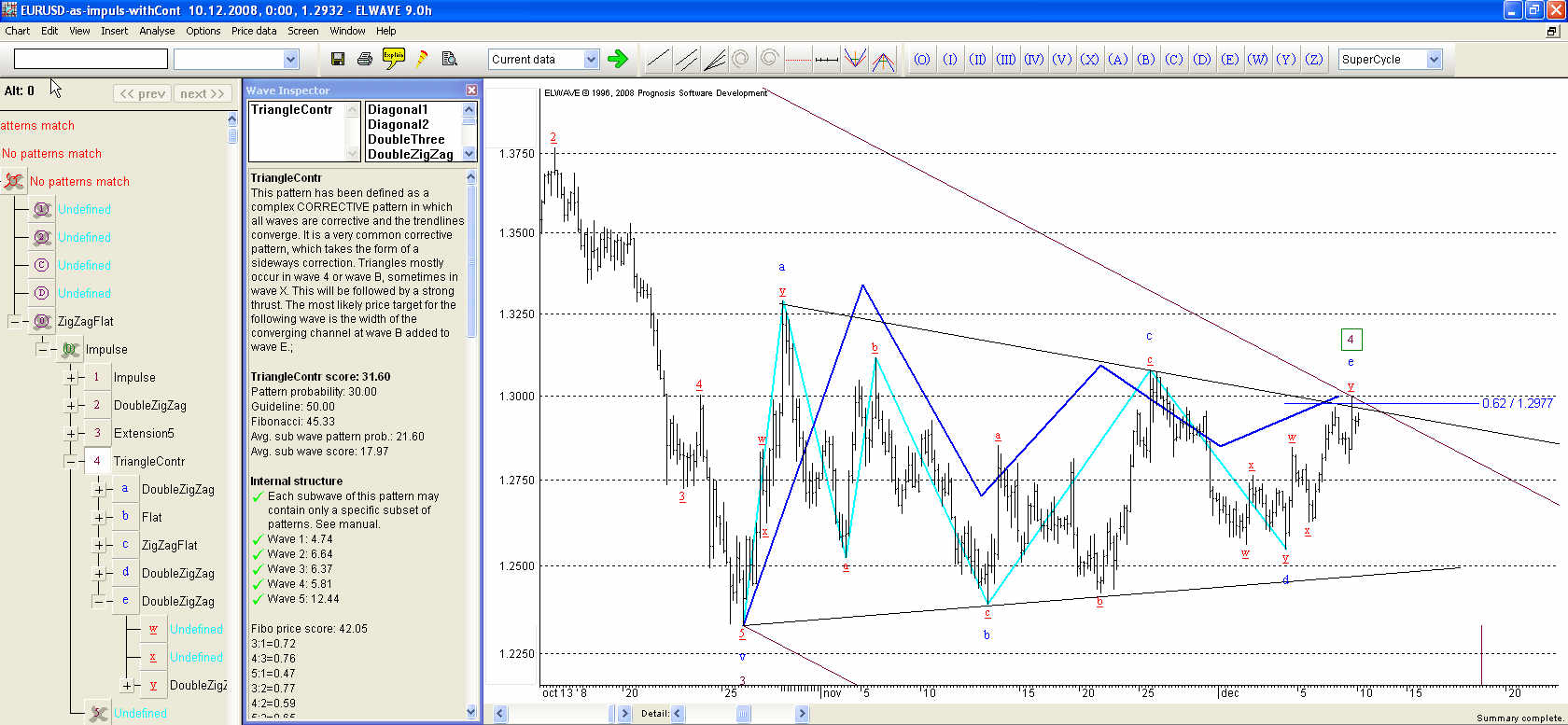1568x725 pixels.
Task: Expand wave 2 DoubleZigZag tree node
Action: point(70,405)
